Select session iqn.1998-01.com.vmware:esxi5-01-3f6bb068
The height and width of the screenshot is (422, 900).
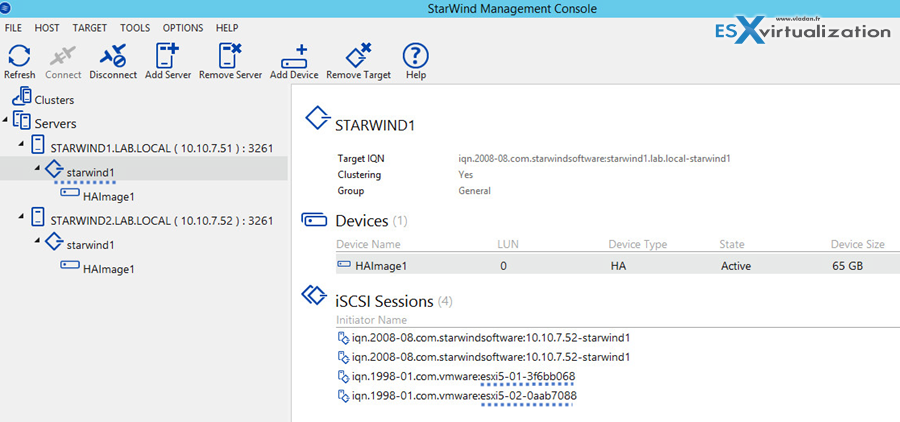click(x=463, y=376)
